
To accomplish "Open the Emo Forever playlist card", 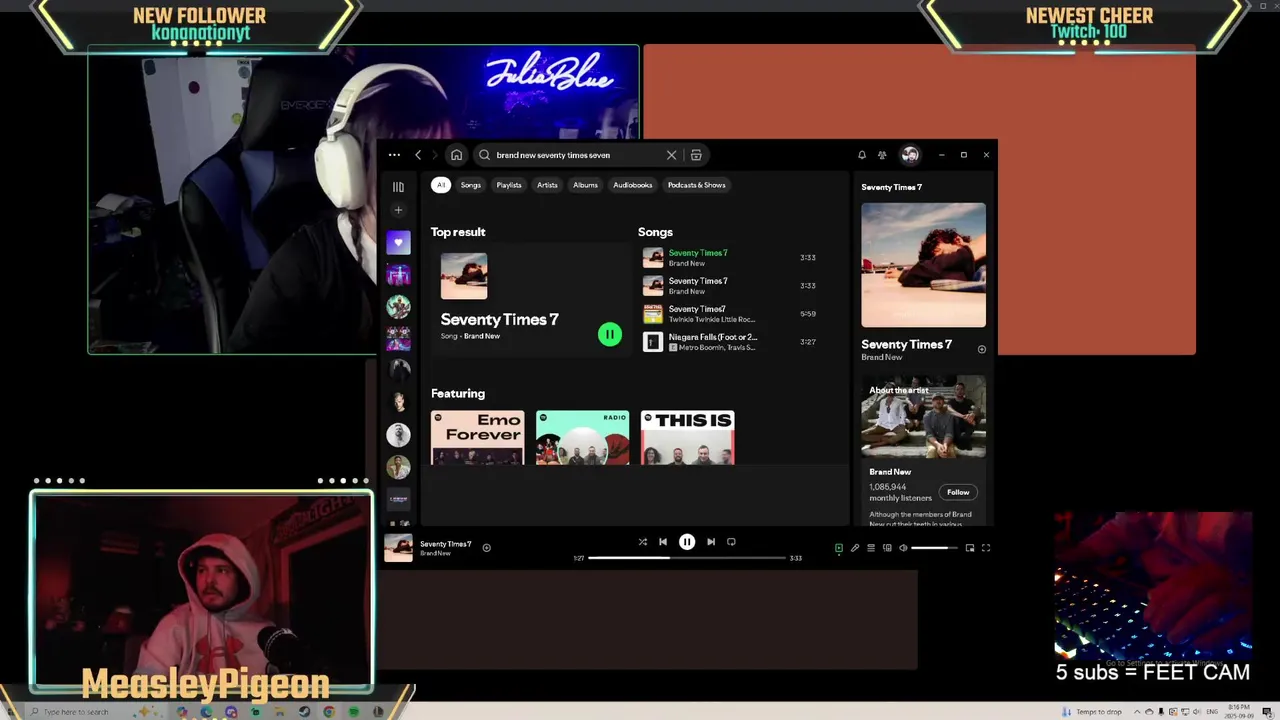I will click(x=477, y=437).
